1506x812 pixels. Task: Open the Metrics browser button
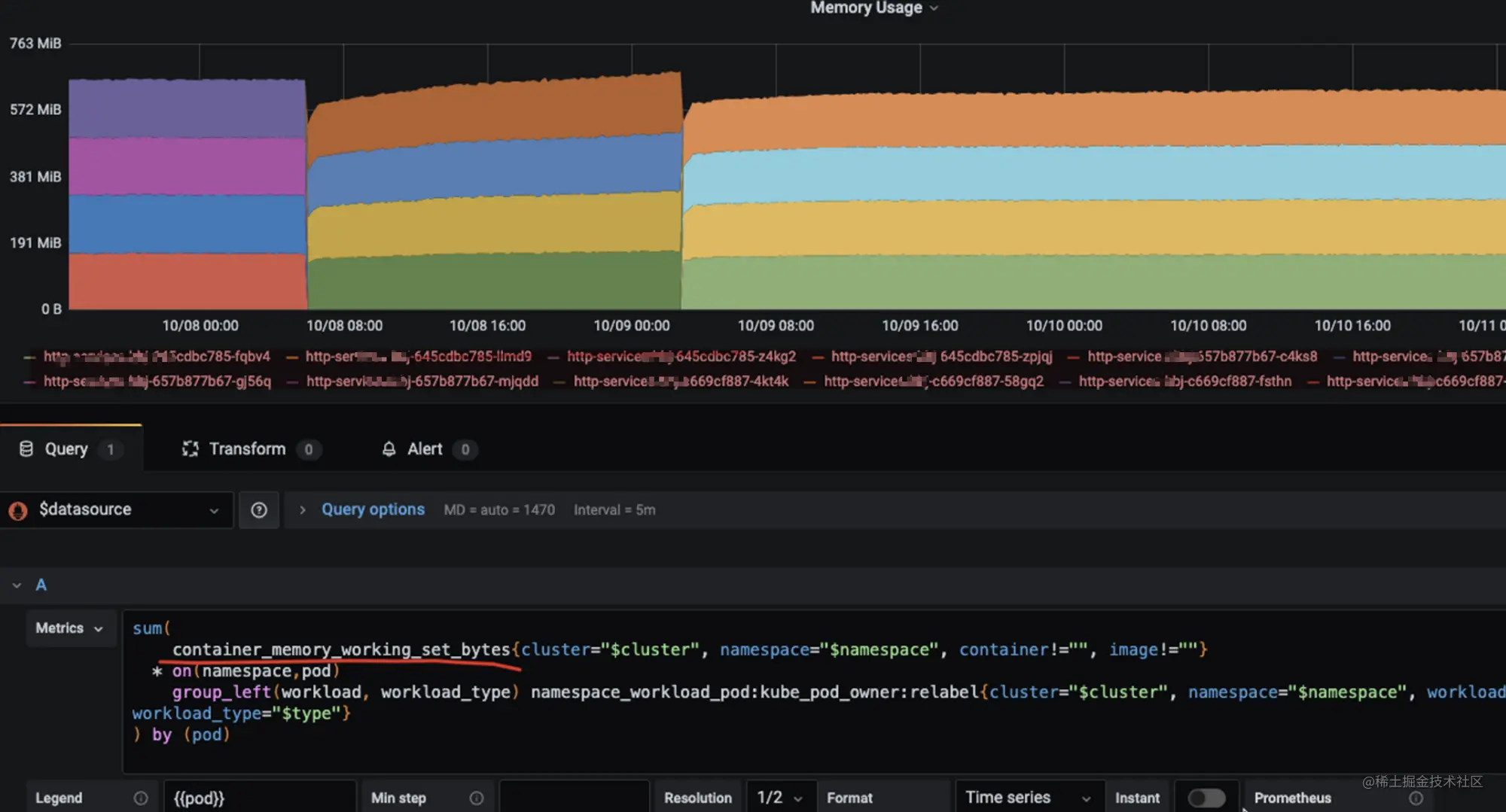(x=69, y=628)
